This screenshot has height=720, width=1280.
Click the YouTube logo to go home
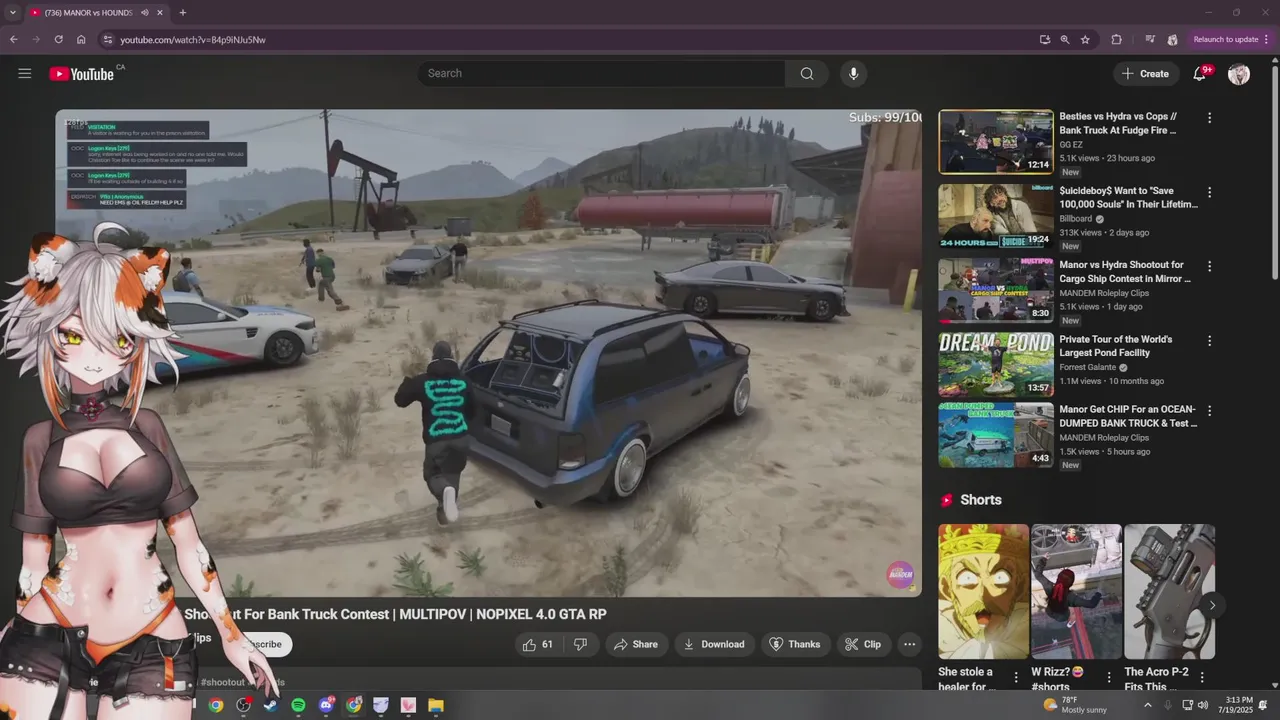81,74
